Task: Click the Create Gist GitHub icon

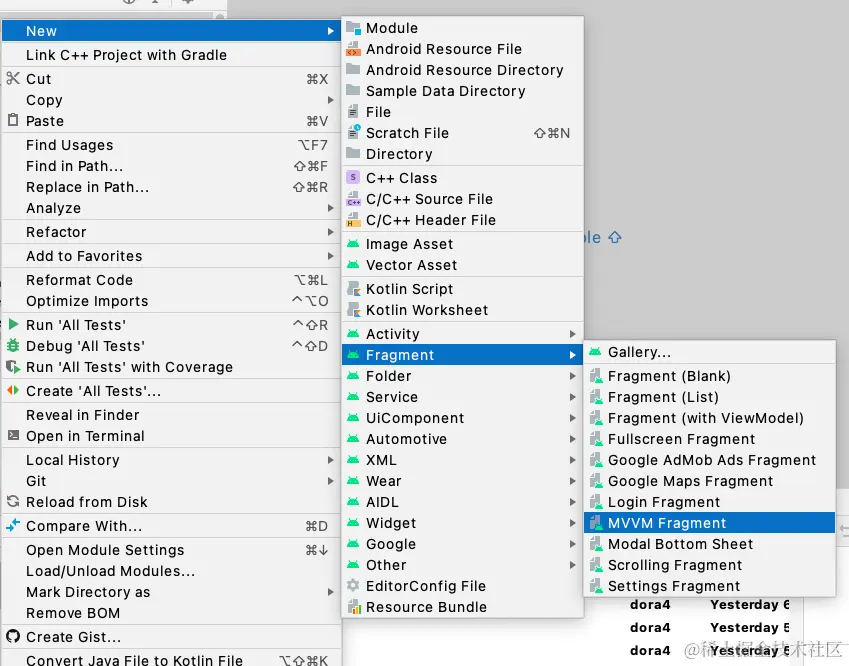Action: pyautogui.click(x=13, y=637)
